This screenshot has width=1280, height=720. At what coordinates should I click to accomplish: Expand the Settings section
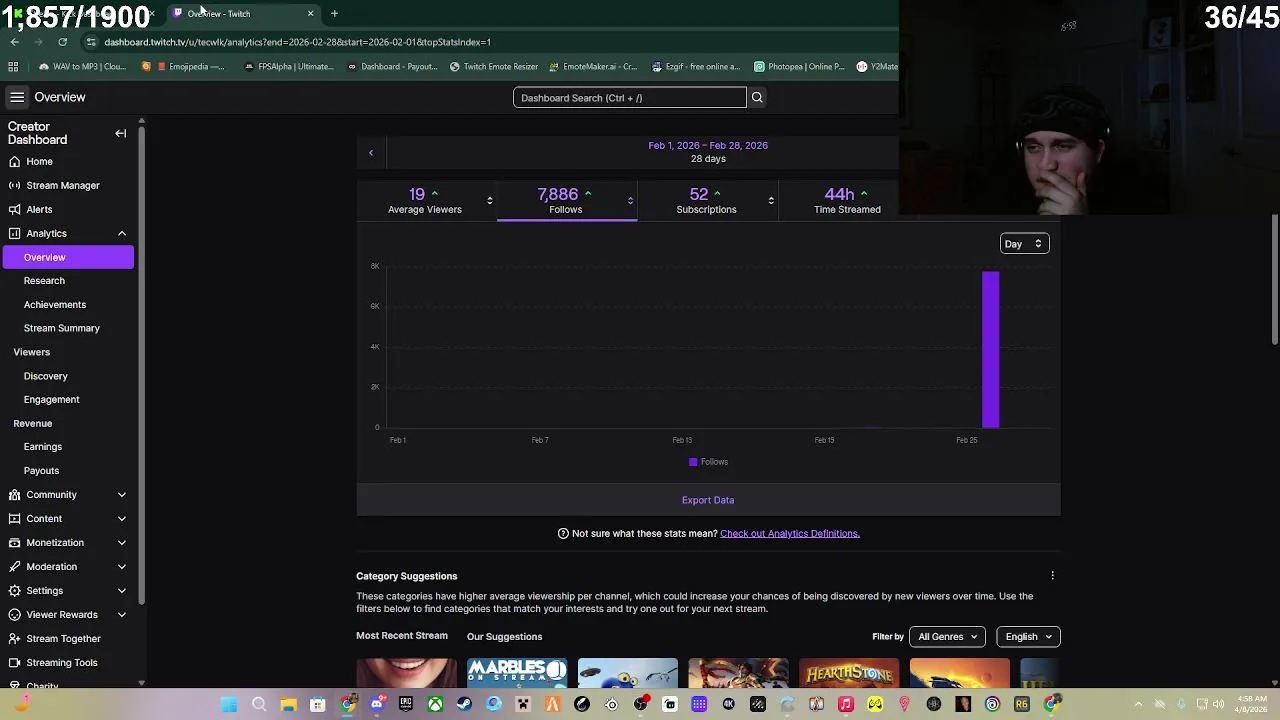[122, 591]
